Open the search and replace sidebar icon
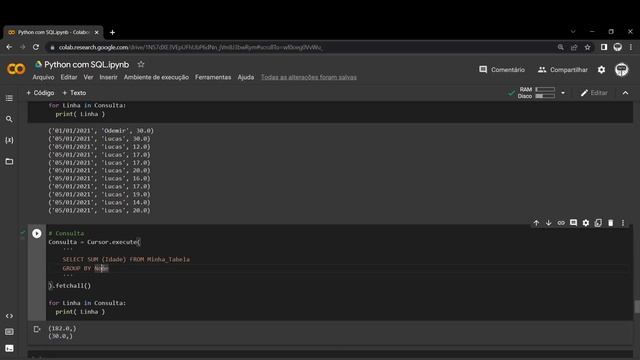Image resolution: width=640 pixels, height=360 pixels. click(9, 119)
